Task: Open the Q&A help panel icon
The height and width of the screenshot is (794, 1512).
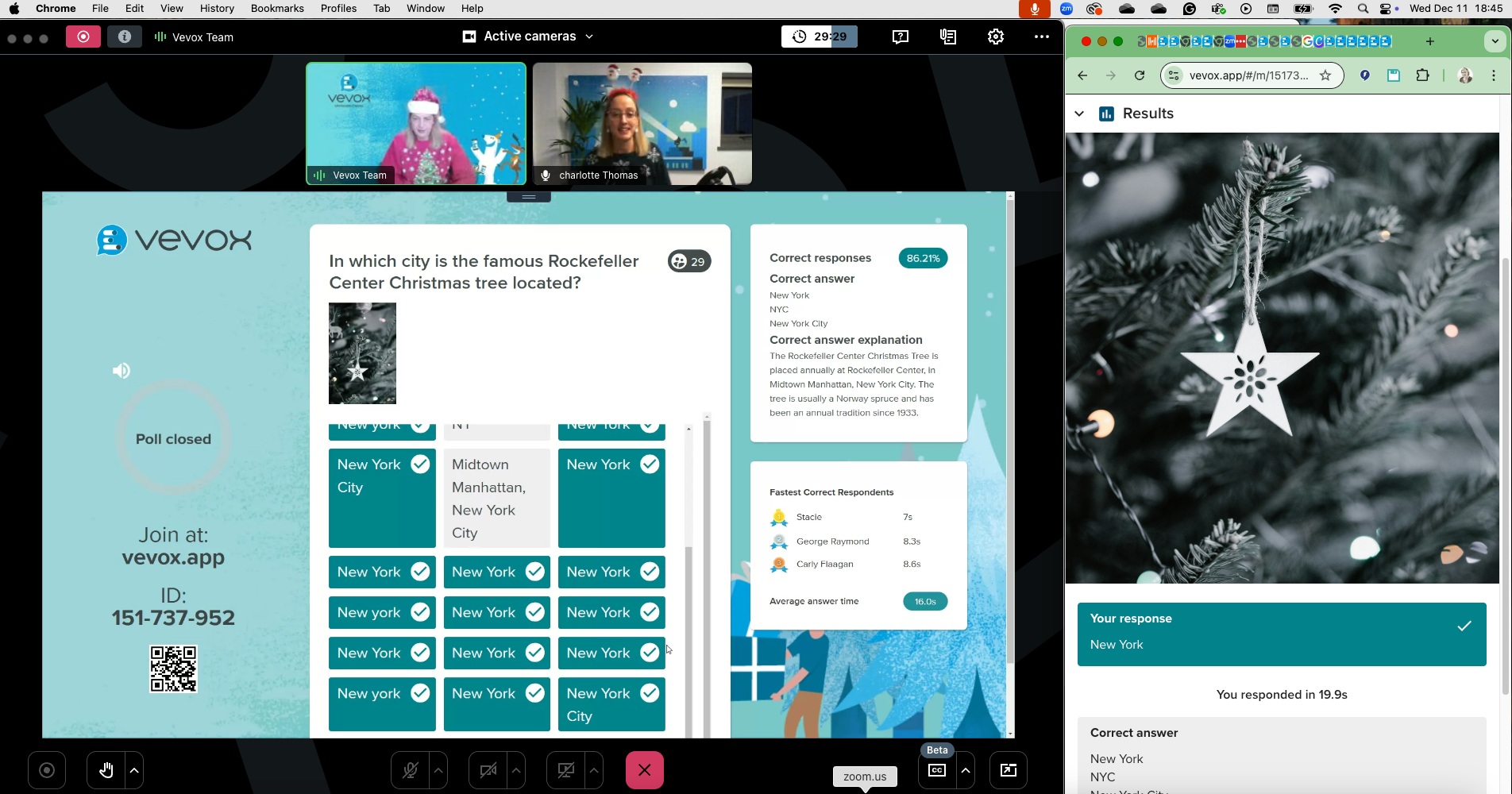Action: (901, 37)
